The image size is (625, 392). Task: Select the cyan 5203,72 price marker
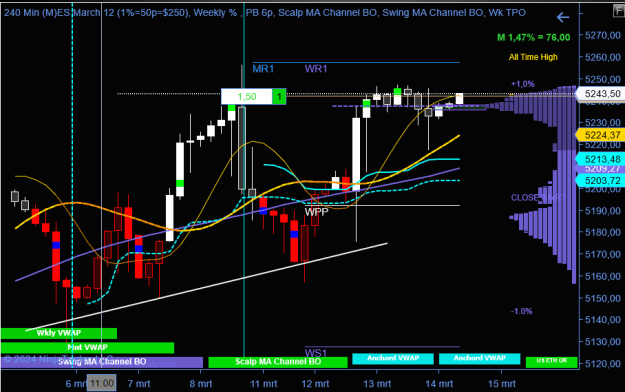pyautogui.click(x=600, y=181)
